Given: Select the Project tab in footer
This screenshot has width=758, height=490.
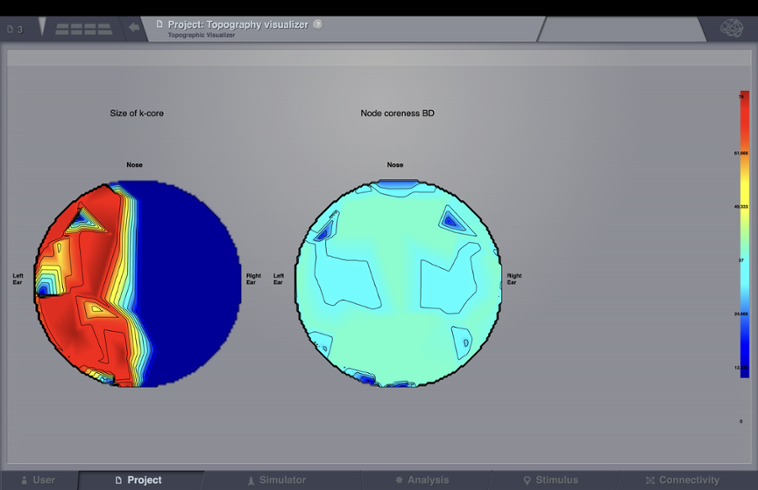Looking at the screenshot, I should pyautogui.click(x=138, y=480).
